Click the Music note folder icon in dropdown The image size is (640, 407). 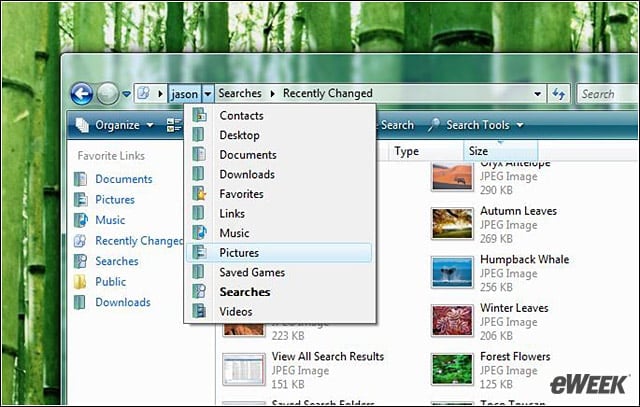199,233
